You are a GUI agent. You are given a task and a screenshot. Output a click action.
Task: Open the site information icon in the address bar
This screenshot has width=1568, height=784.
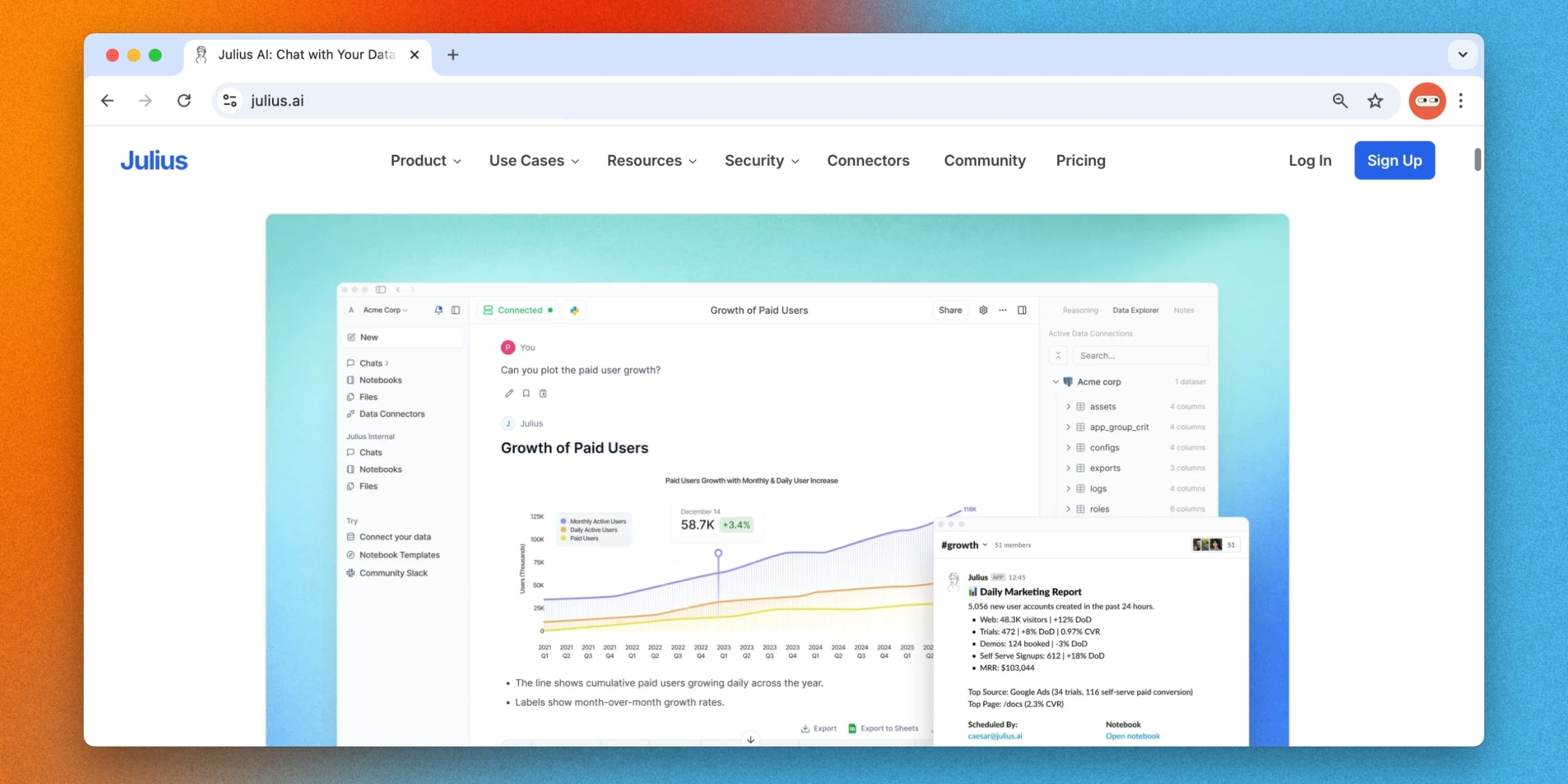click(x=230, y=100)
